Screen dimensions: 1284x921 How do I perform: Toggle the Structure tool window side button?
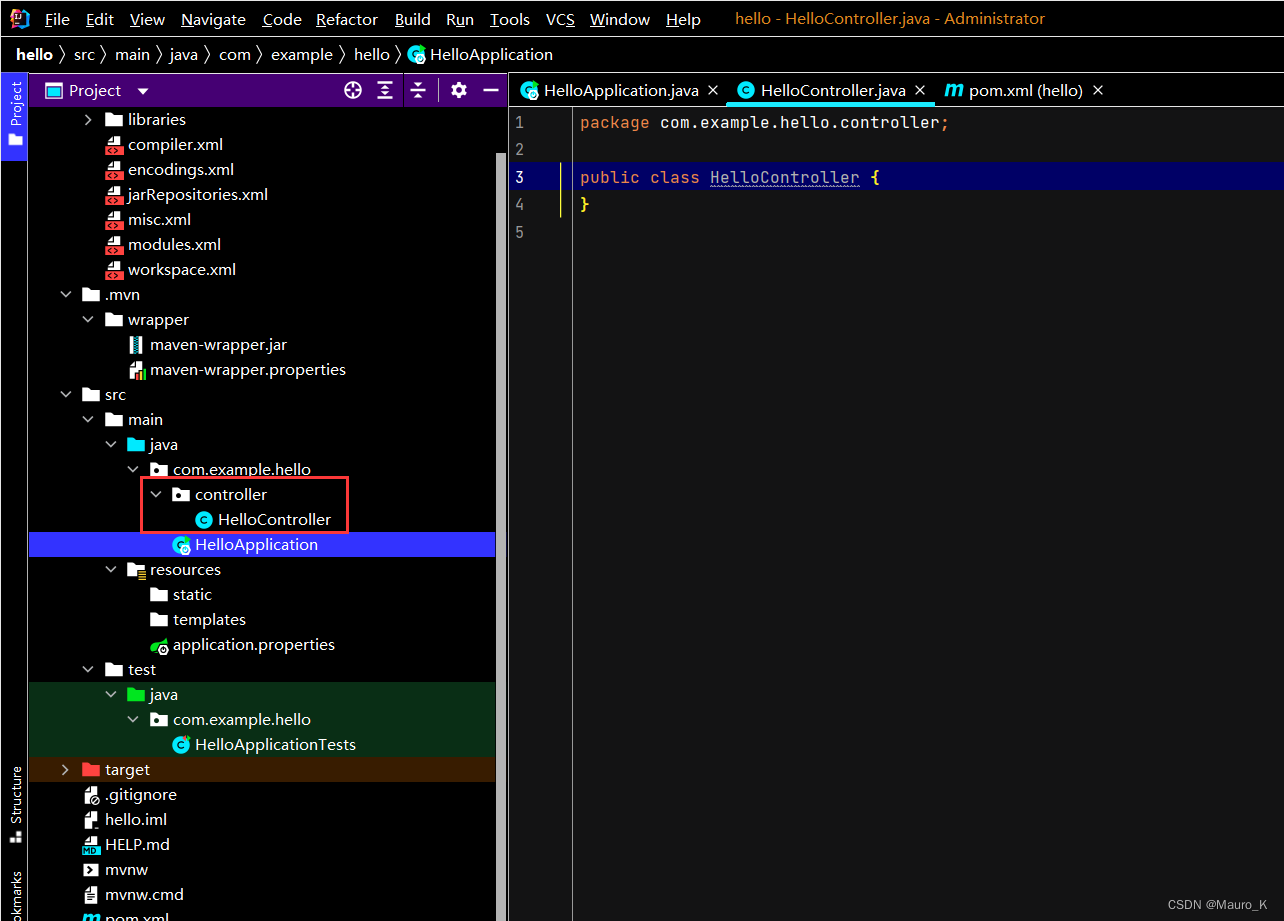point(15,805)
